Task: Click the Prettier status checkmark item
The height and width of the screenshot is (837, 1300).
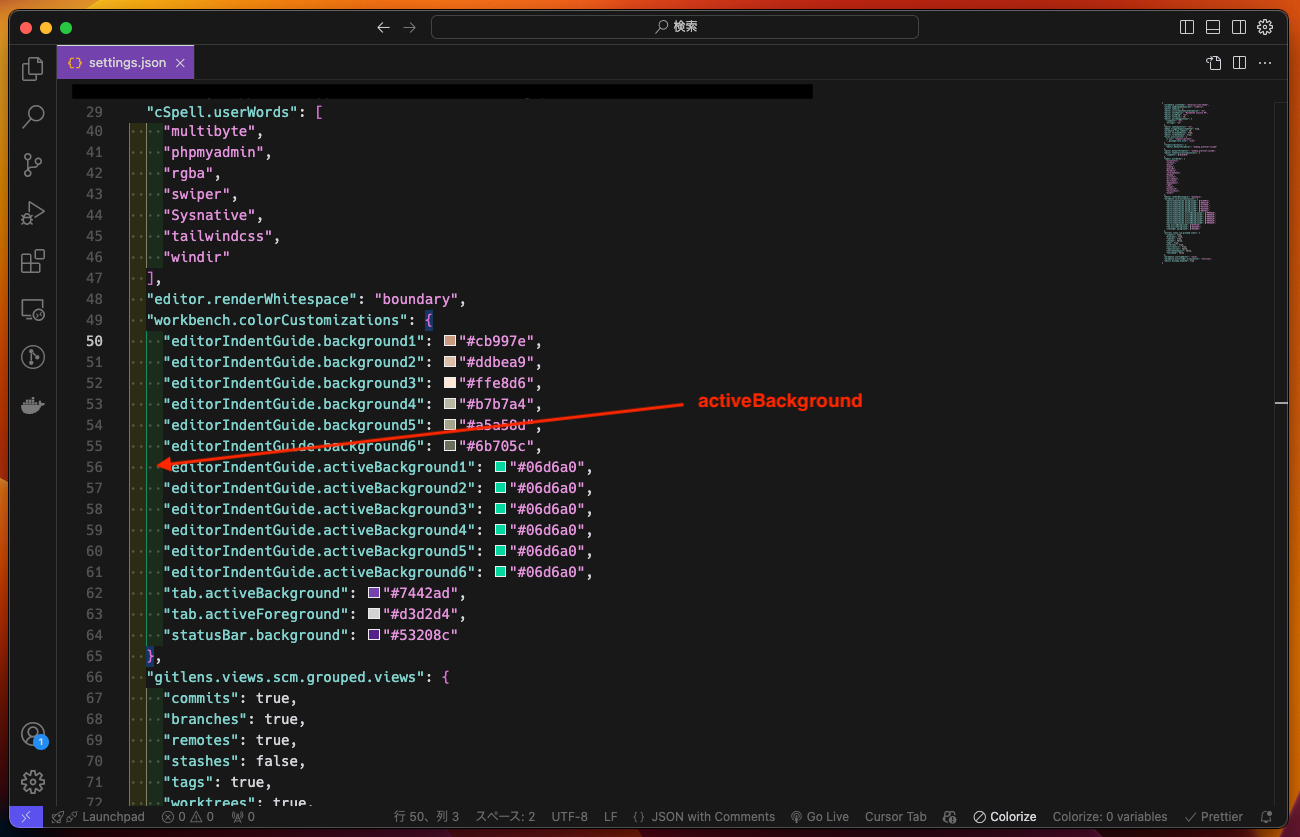Action: [x=1213, y=817]
